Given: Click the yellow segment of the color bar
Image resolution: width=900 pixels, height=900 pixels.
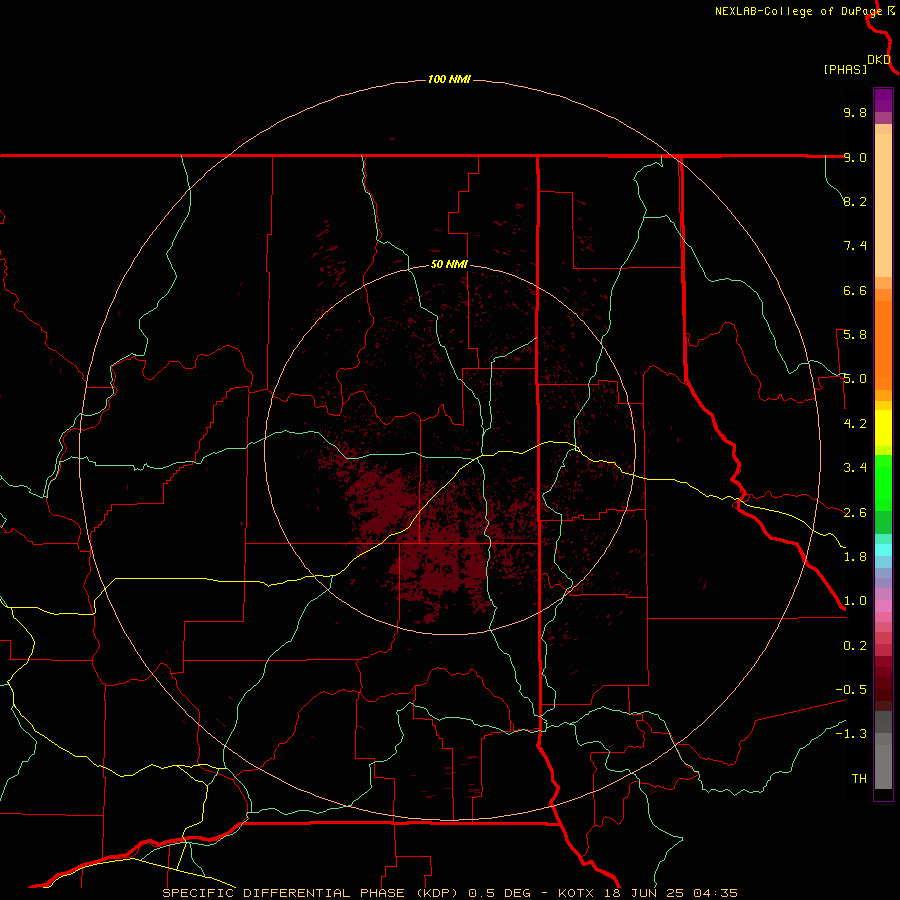Looking at the screenshot, I should (x=883, y=428).
